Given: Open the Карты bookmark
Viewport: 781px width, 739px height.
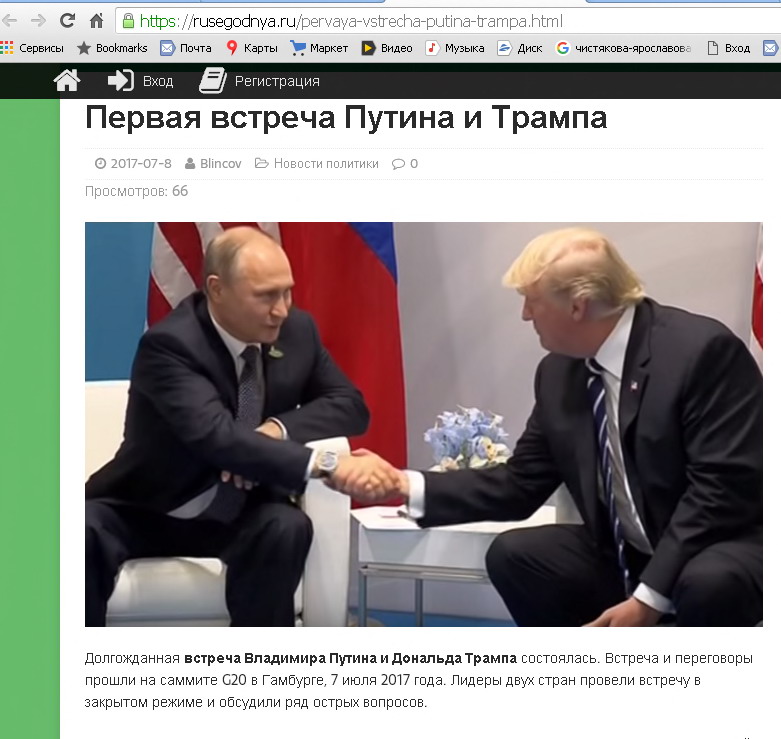Looking at the screenshot, I should pos(252,48).
